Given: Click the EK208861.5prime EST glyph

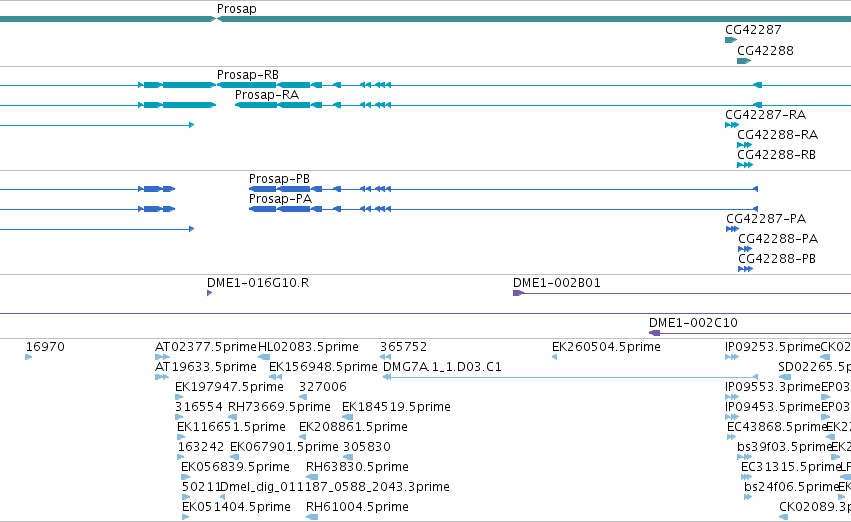Looking at the screenshot, I should pos(302,437).
